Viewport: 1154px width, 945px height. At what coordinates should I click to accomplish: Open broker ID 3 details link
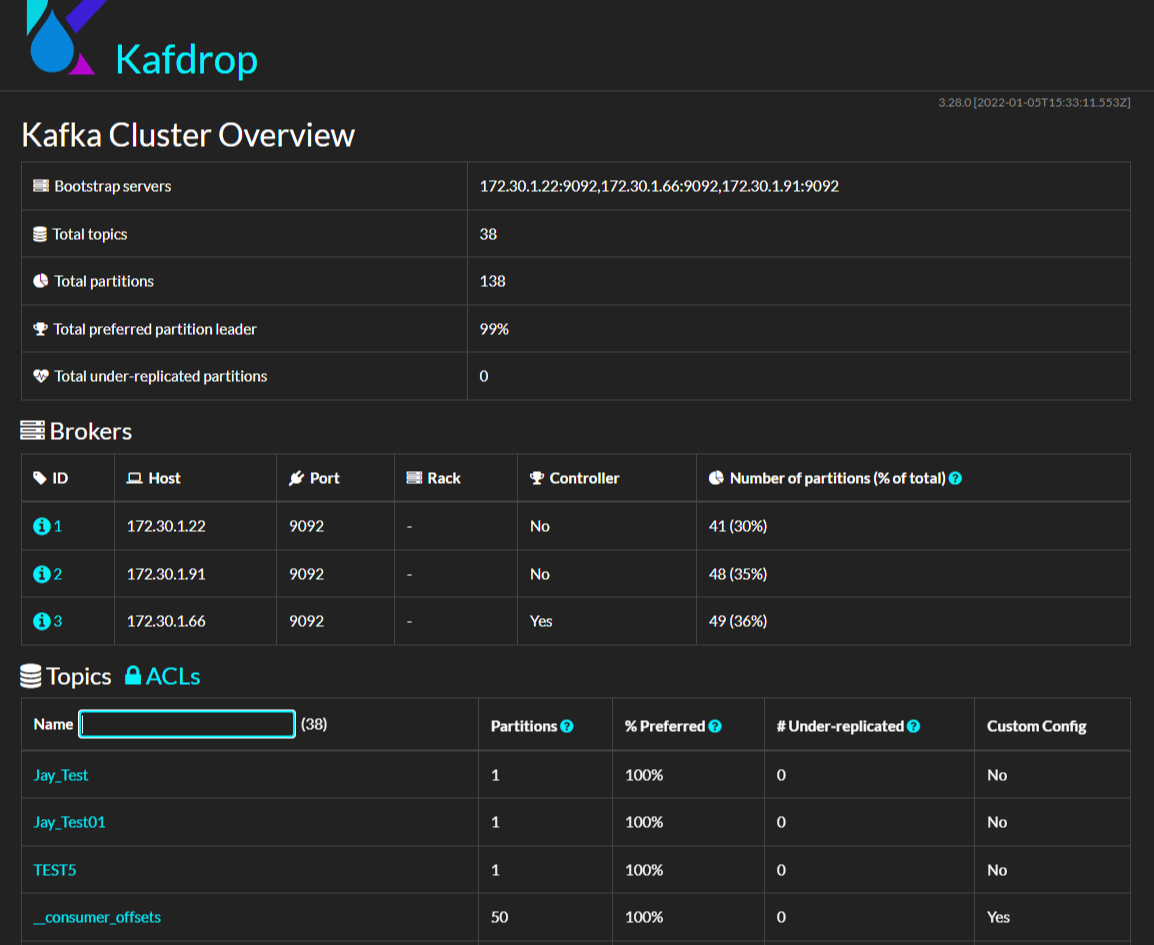click(x=57, y=621)
